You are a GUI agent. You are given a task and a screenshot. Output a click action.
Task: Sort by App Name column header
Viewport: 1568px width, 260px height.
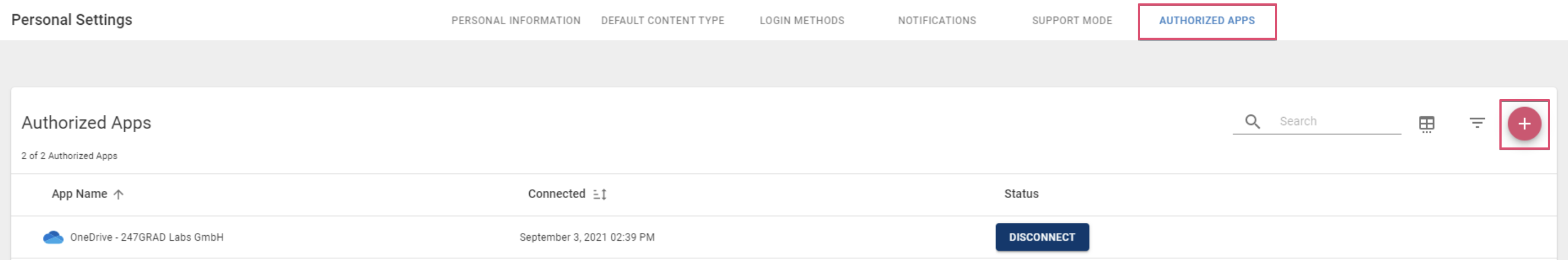coord(79,194)
